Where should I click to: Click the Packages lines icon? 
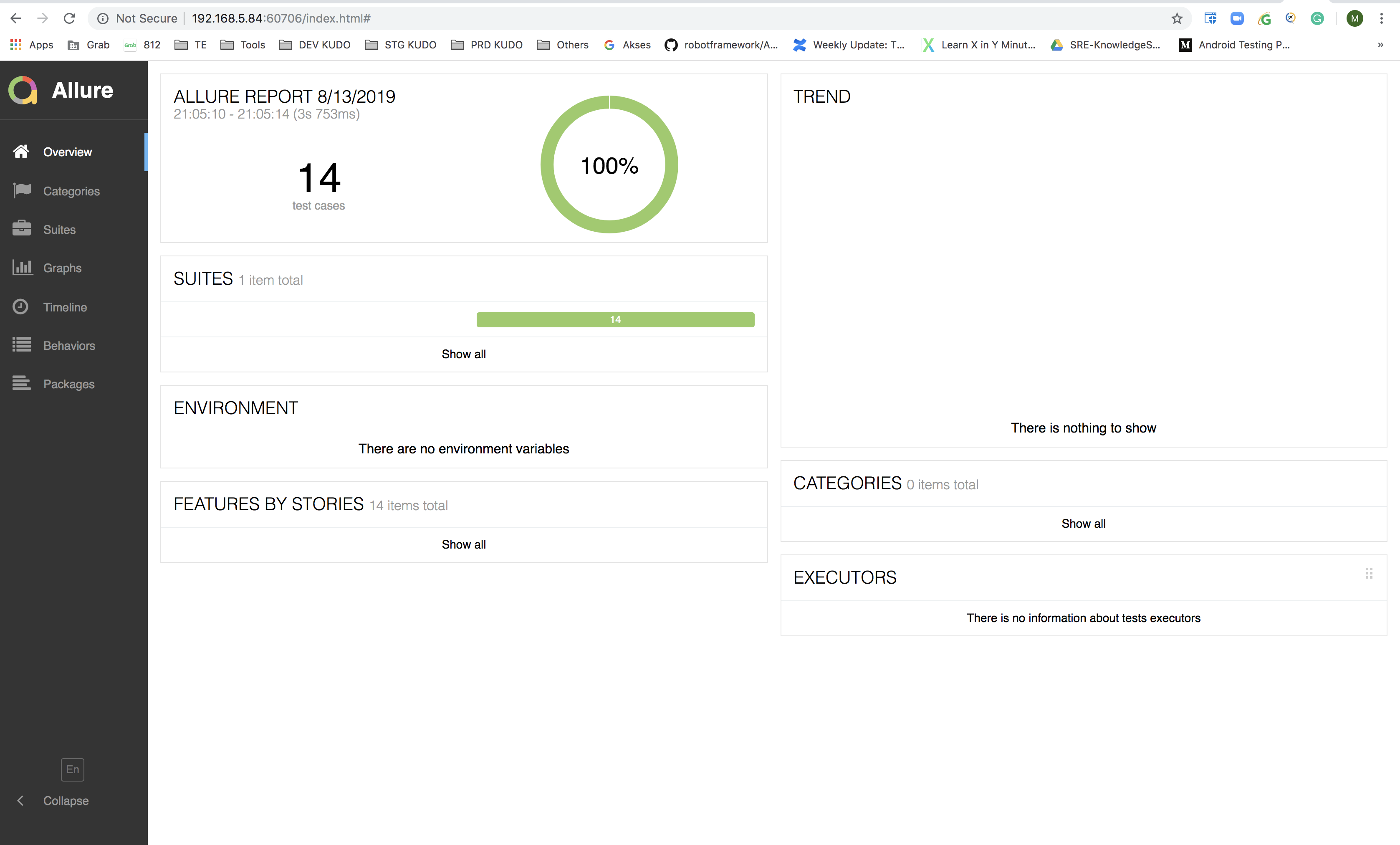pos(22,384)
